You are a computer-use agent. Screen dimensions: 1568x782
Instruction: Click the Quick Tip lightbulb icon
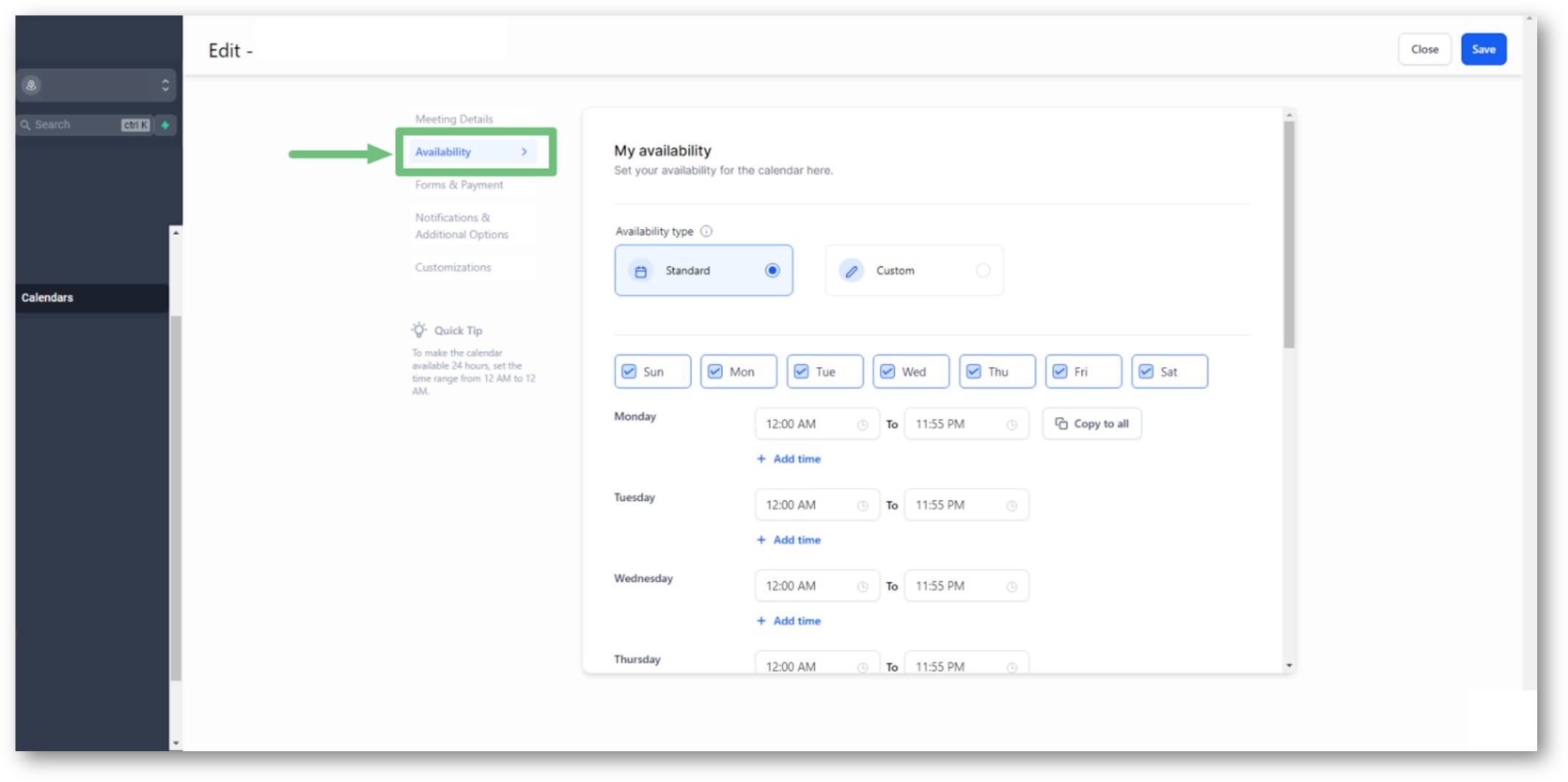[x=419, y=330]
